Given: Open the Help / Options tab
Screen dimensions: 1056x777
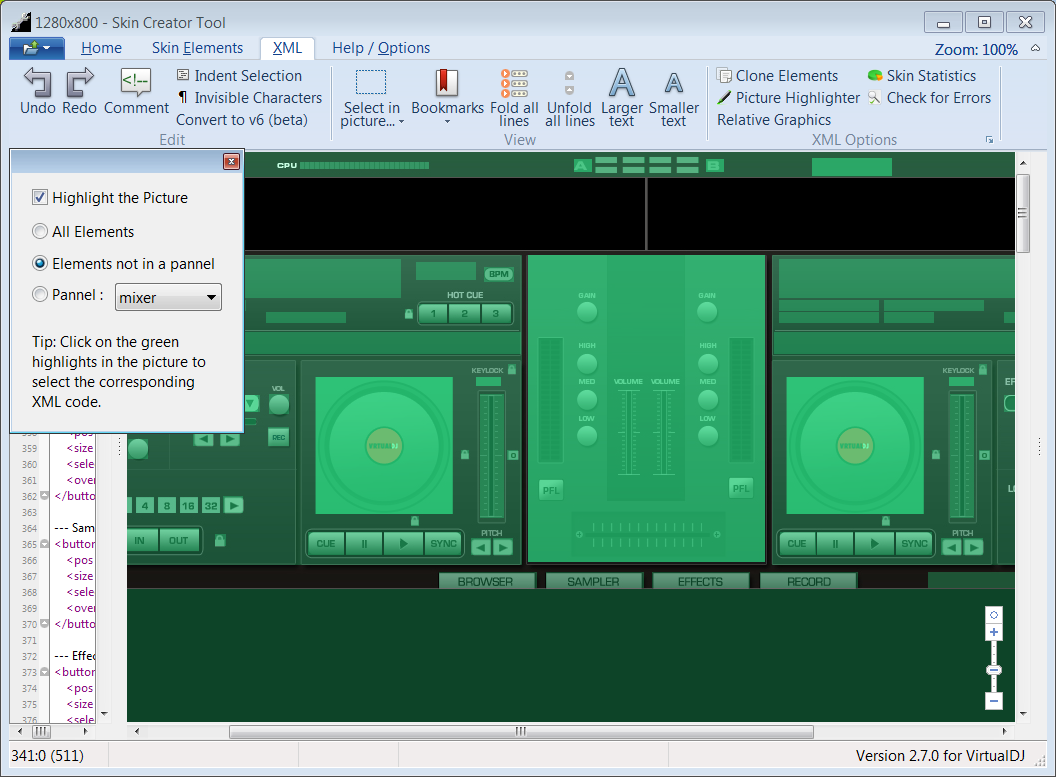Looking at the screenshot, I should 381,48.
